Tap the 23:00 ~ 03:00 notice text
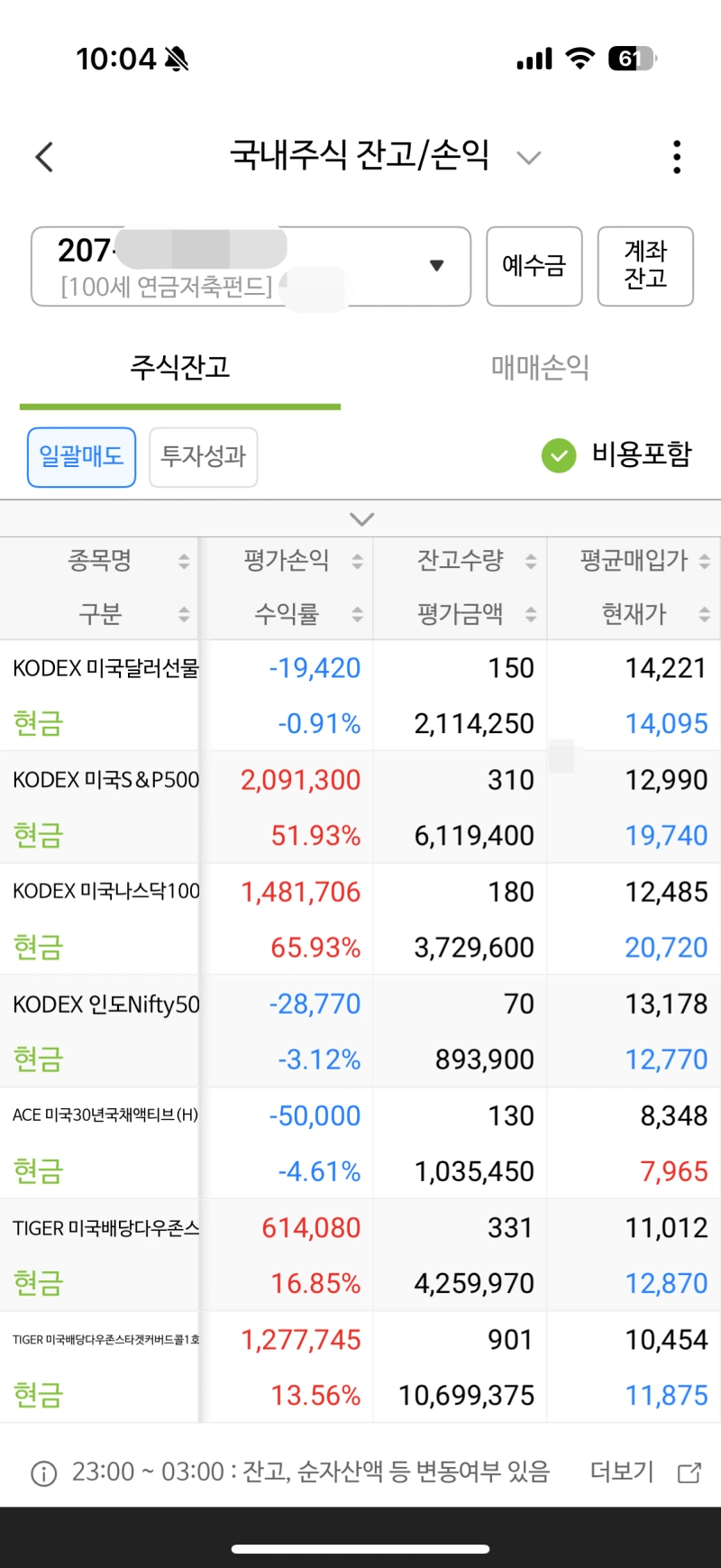 [x=311, y=1472]
